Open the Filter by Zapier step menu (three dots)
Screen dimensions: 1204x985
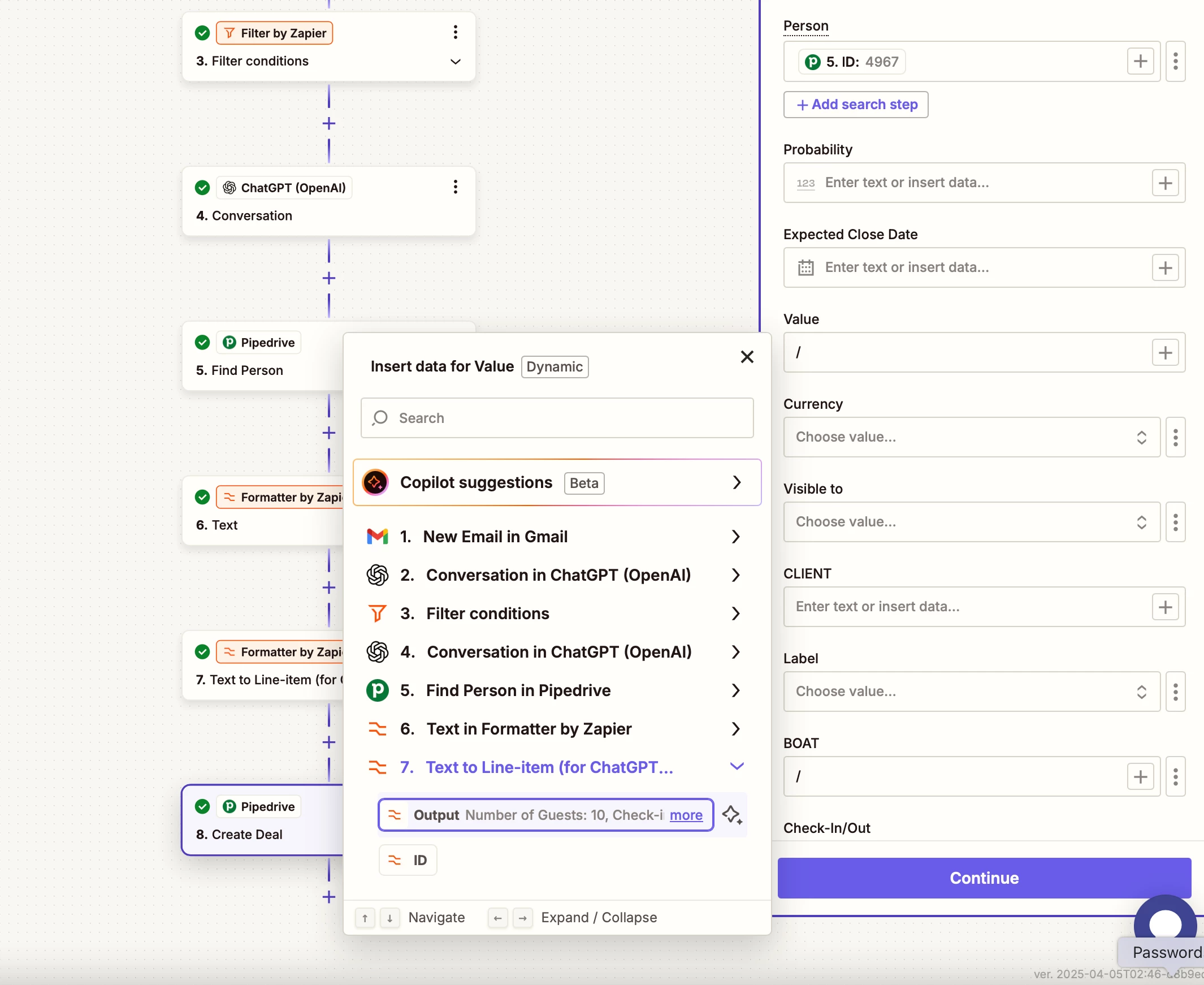[455, 32]
